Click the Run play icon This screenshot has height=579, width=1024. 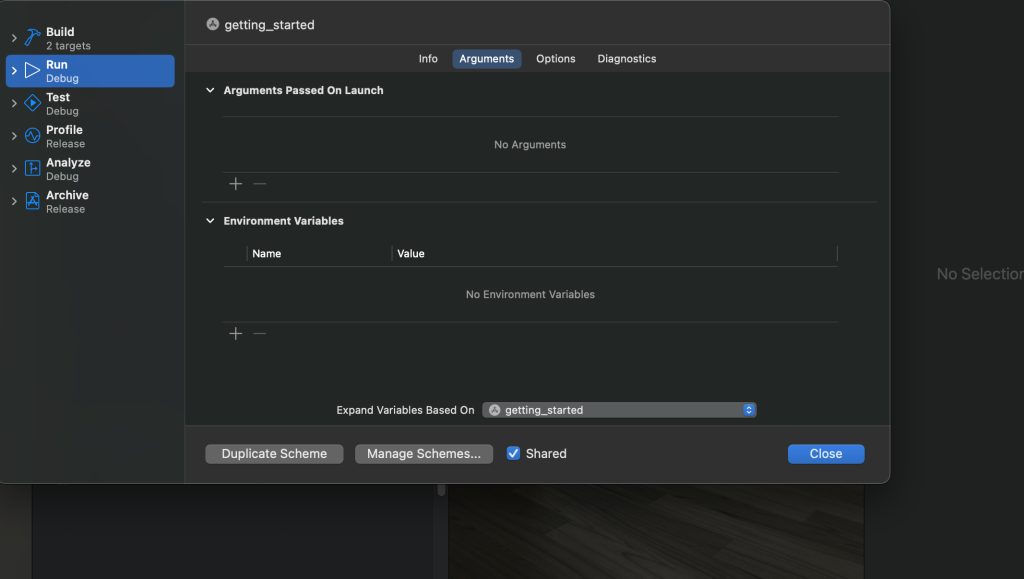(x=32, y=70)
